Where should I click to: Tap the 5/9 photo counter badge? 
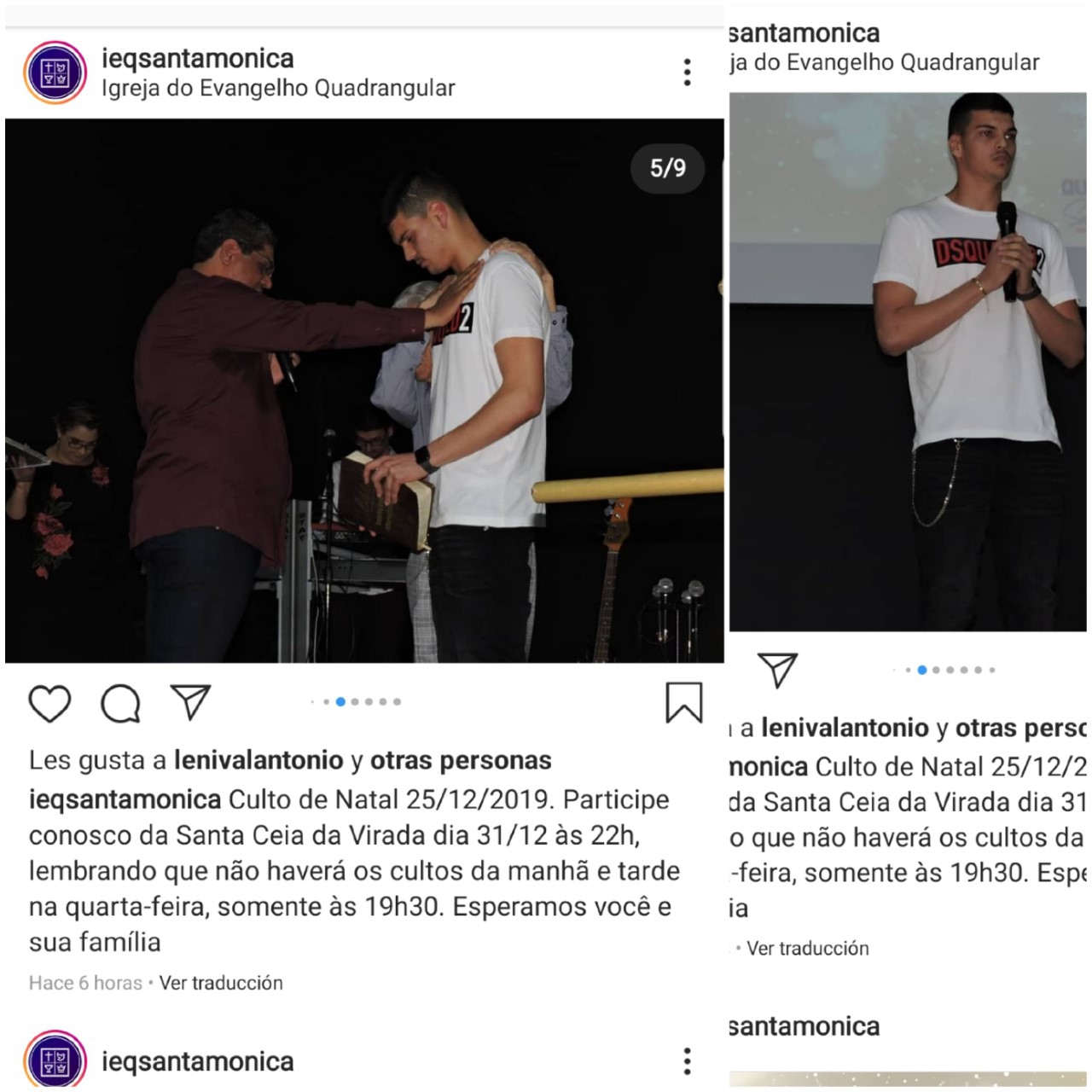tap(668, 168)
